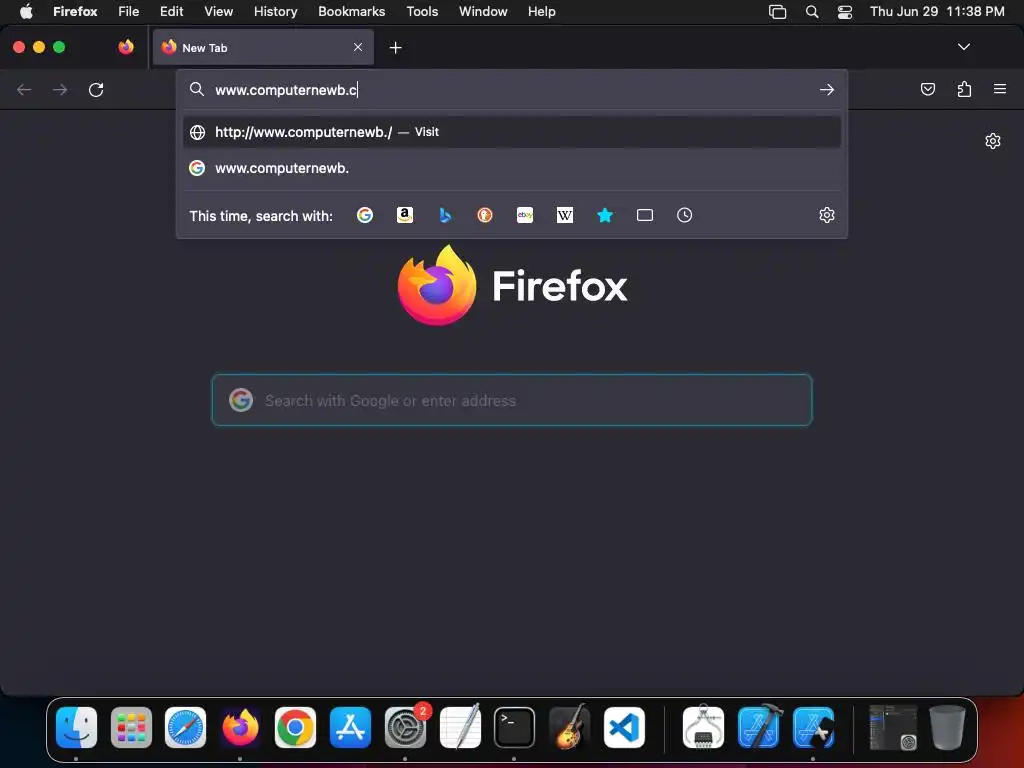Launch Terminal from the Dock
1024x768 pixels.
pos(514,727)
